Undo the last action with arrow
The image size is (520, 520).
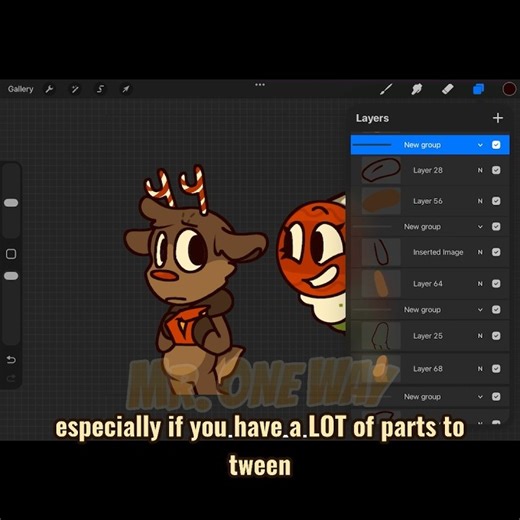click(x=11, y=360)
